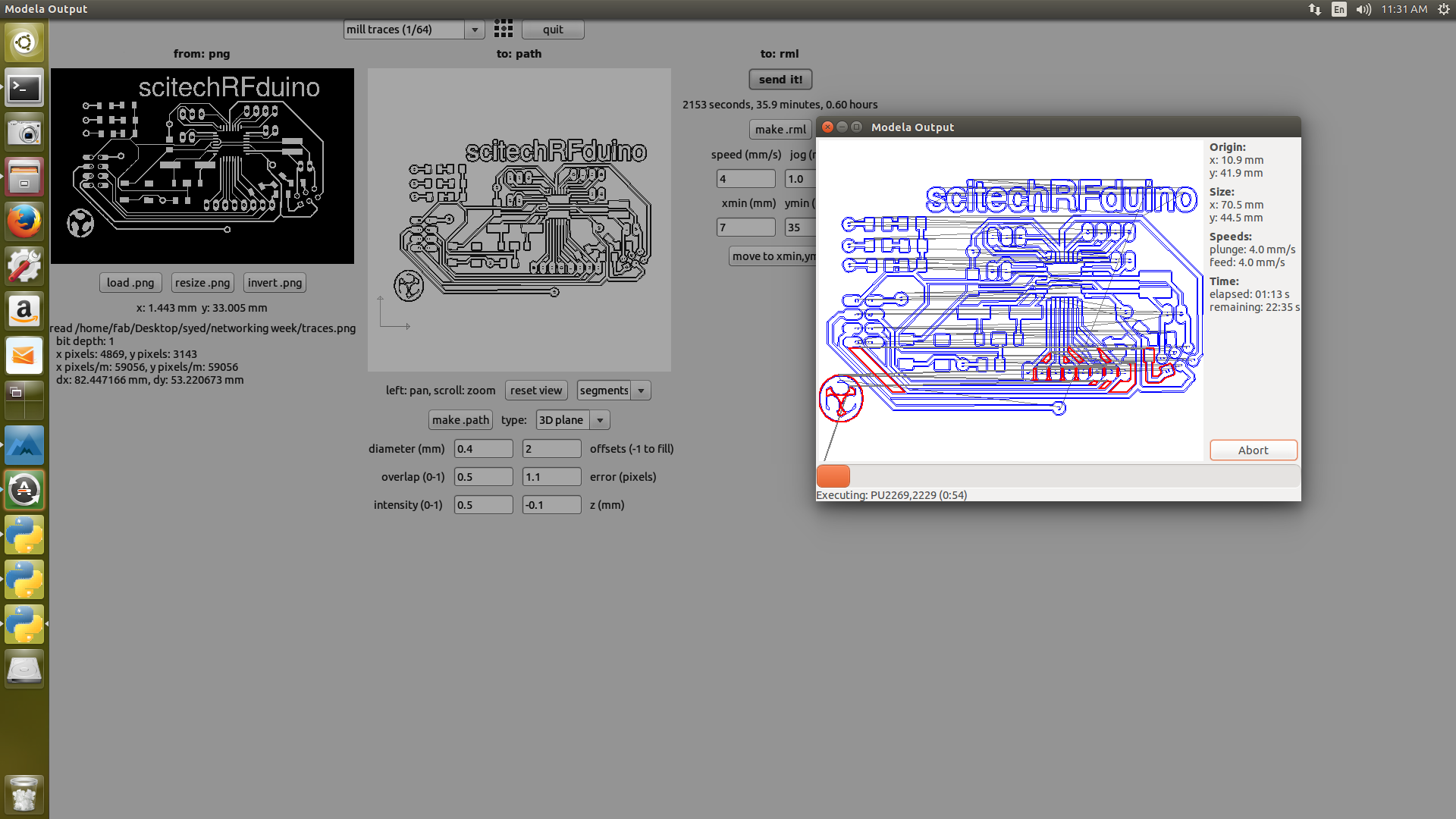Viewport: 1456px width, 819px height.
Task: Click the load .png button
Action: tap(130, 283)
